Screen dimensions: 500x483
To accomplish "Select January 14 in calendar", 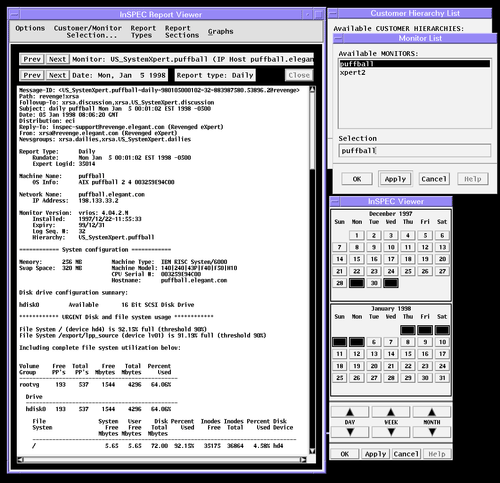I will coord(391,354).
